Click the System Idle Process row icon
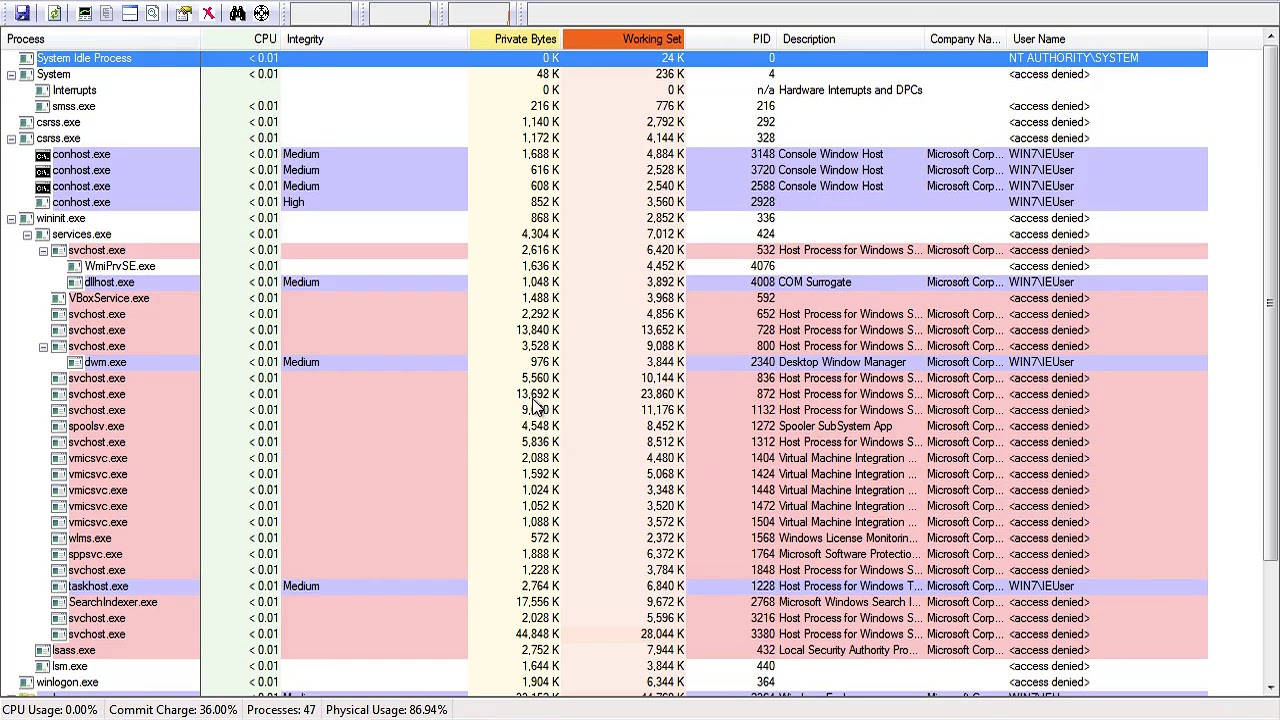This screenshot has width=1280, height=720. tap(27, 58)
